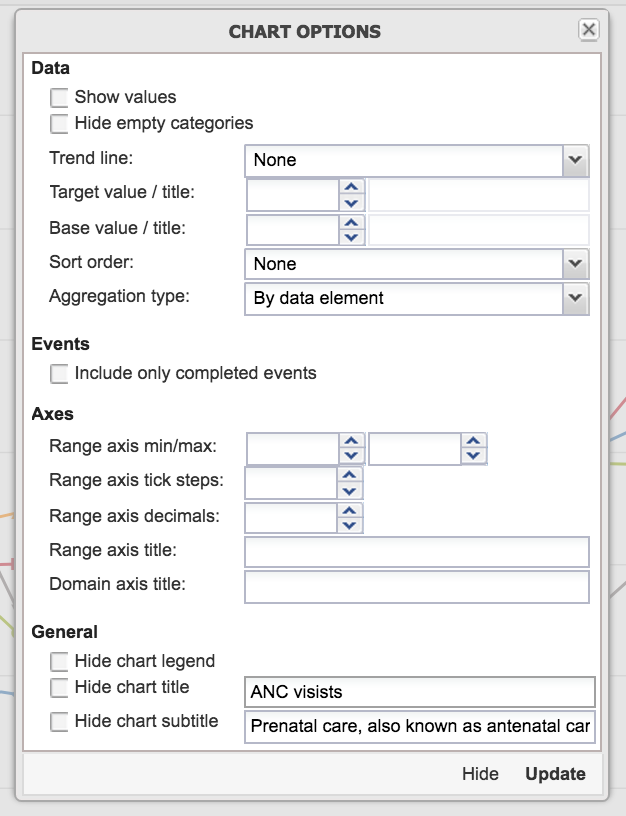Decrease Range axis decimals value

[x=350, y=525]
